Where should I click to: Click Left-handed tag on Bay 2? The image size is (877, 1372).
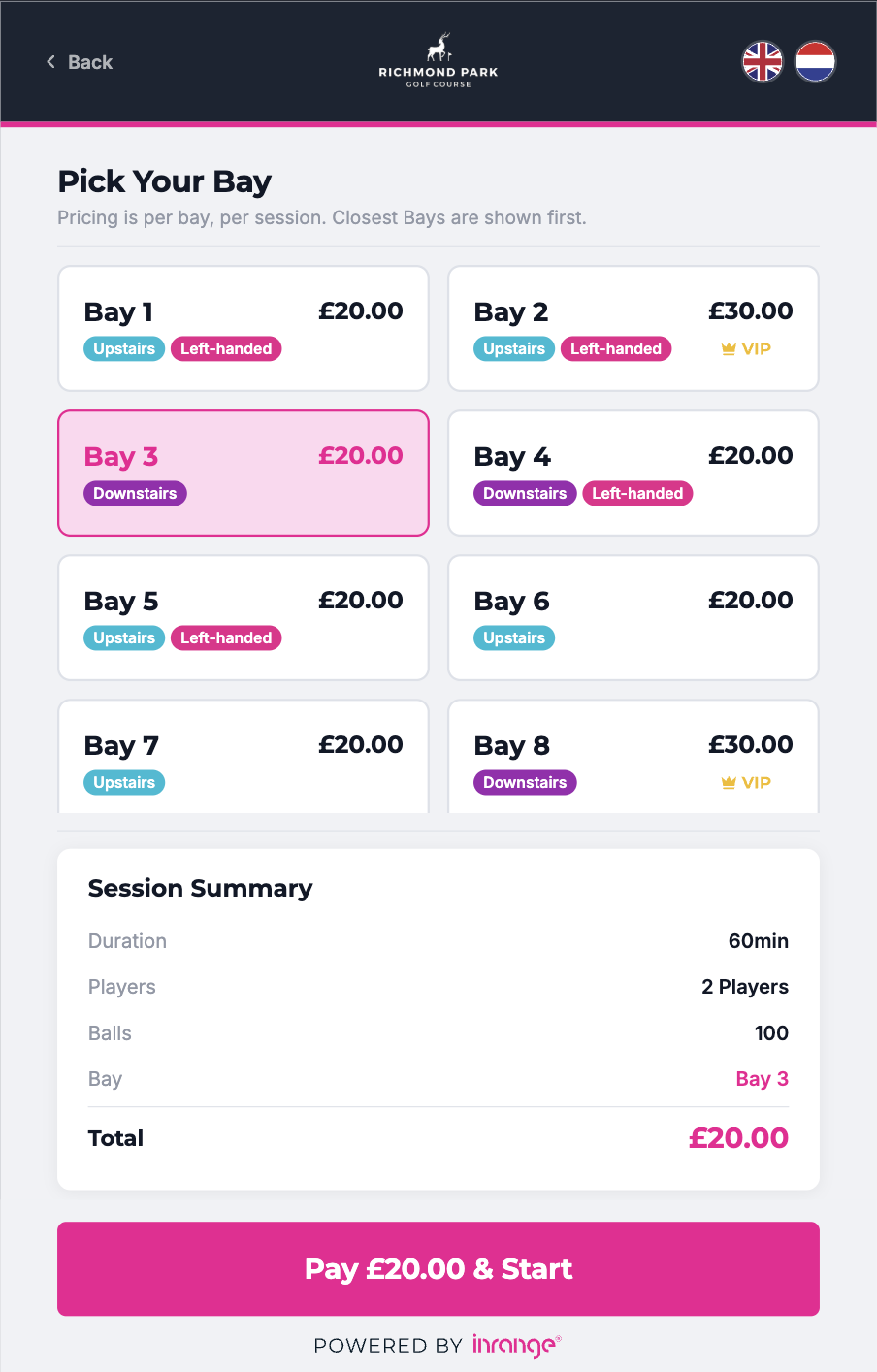(615, 349)
